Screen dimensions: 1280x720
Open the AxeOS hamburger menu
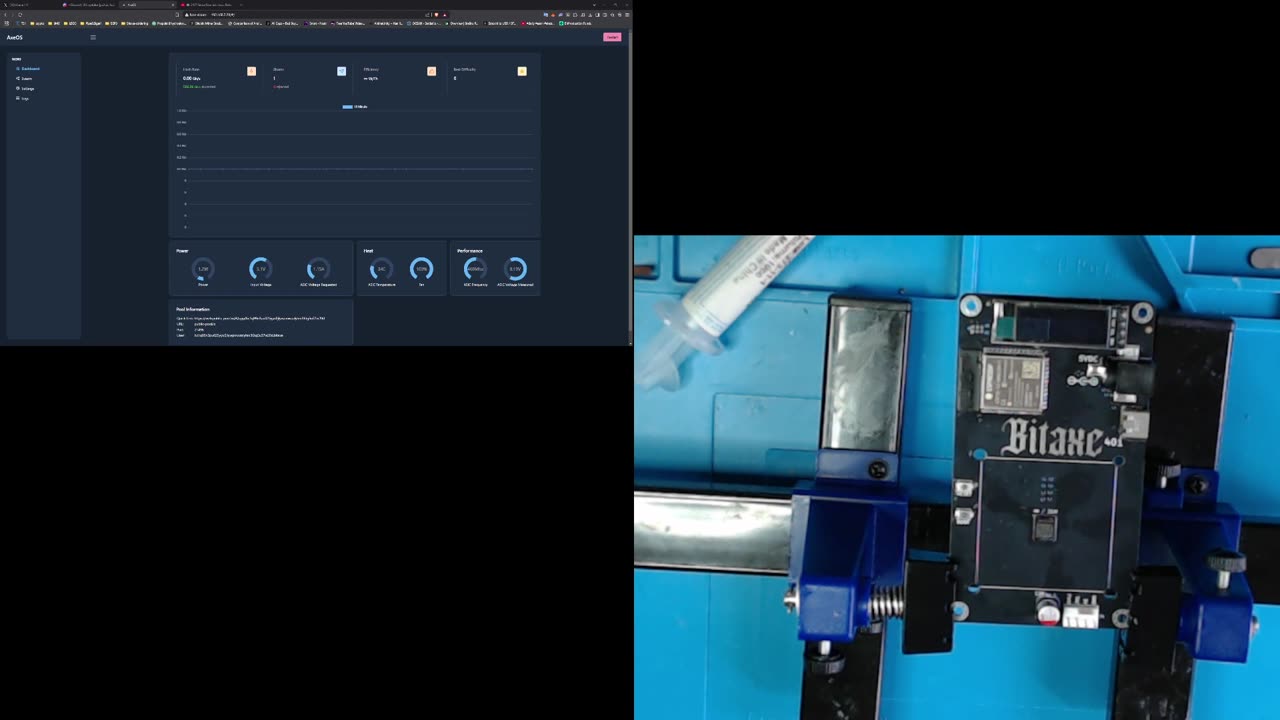coord(93,37)
